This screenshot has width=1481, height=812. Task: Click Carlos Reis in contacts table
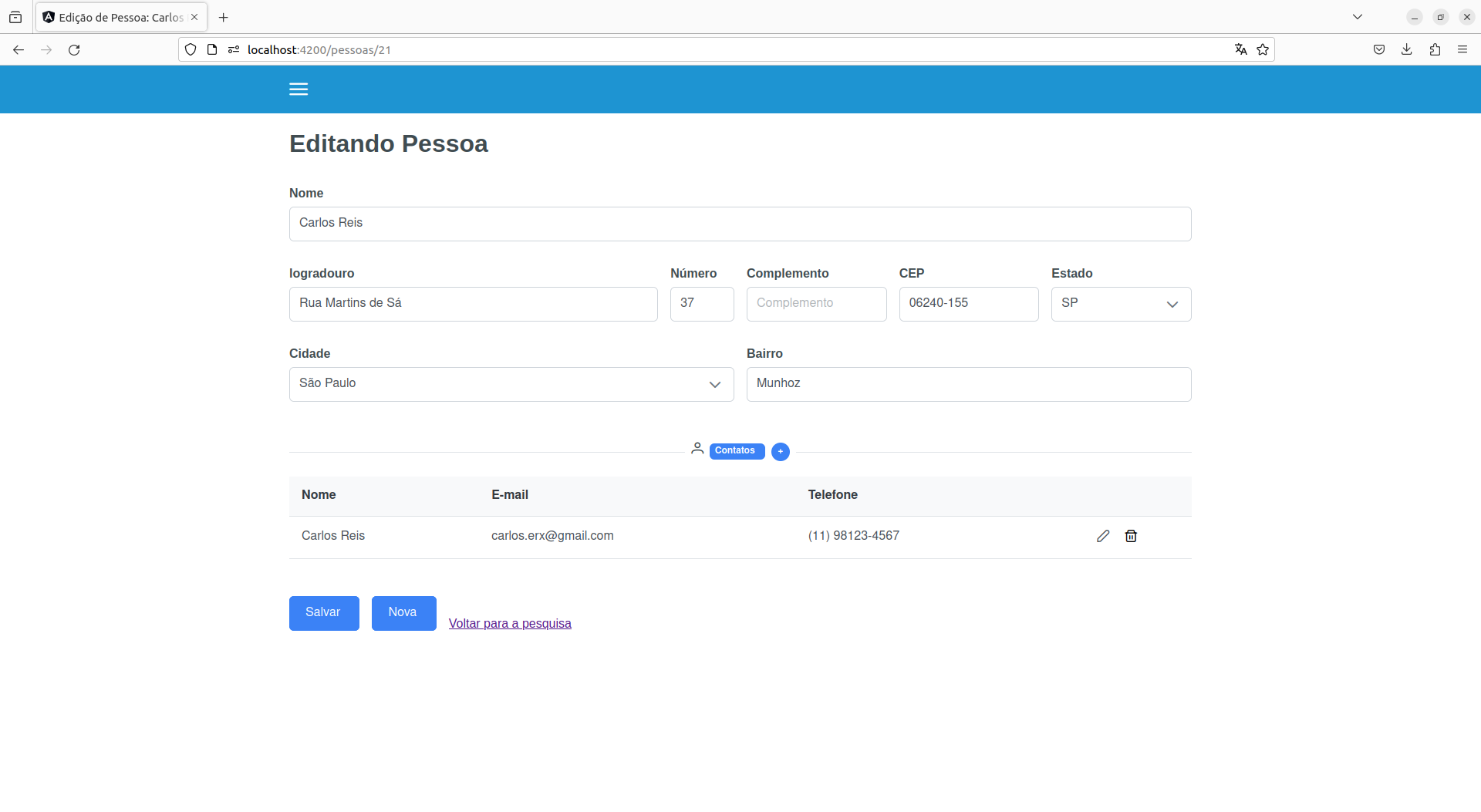pyautogui.click(x=333, y=536)
